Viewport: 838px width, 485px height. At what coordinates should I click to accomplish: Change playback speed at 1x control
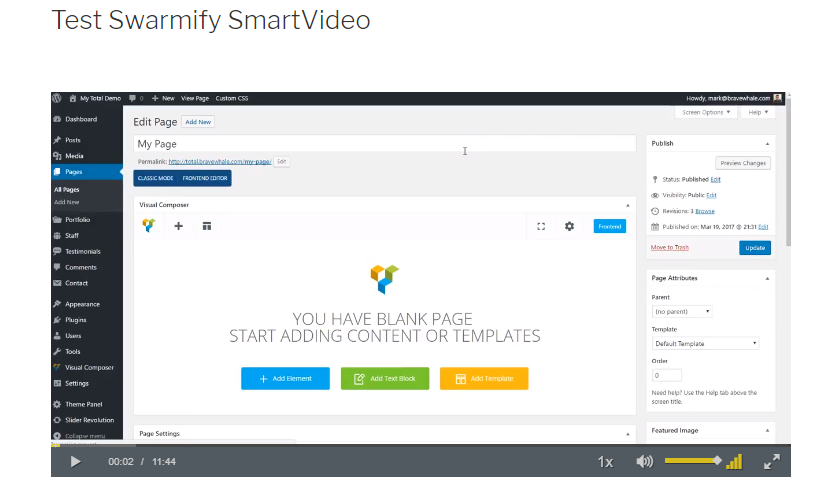click(x=605, y=462)
